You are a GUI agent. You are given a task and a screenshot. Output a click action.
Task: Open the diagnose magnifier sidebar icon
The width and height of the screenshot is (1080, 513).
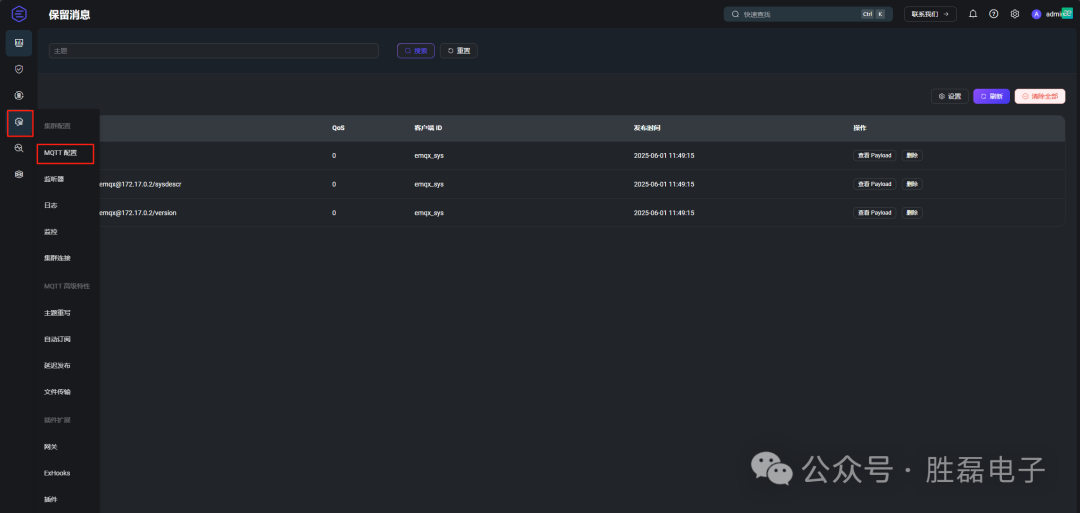pyautogui.click(x=19, y=148)
